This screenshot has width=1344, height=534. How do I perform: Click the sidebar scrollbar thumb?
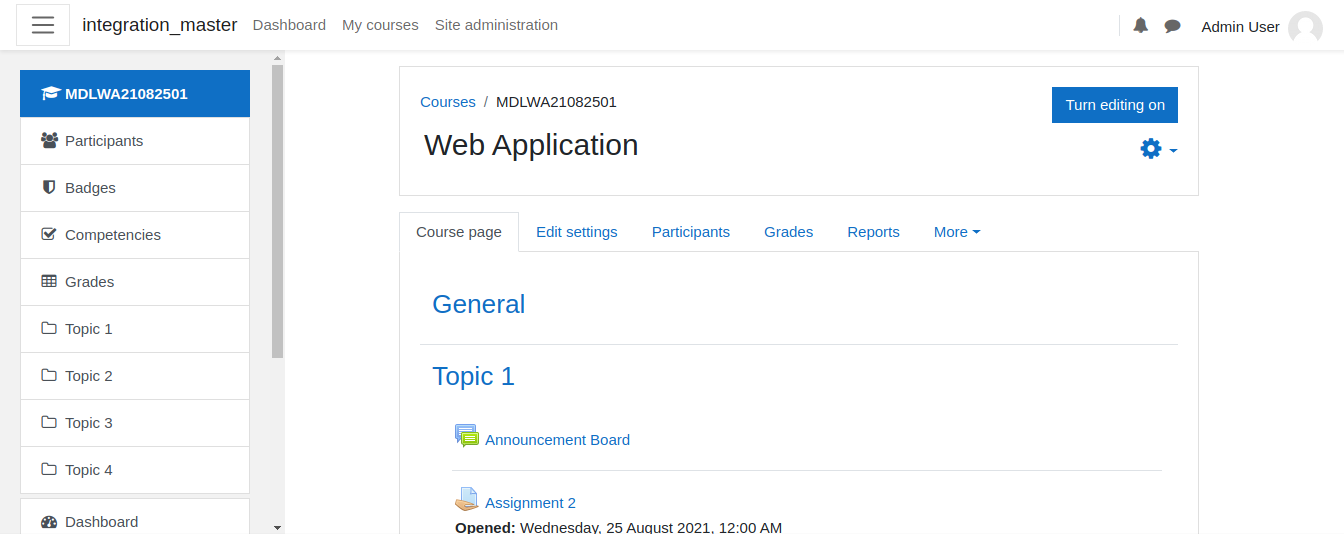[x=277, y=211]
